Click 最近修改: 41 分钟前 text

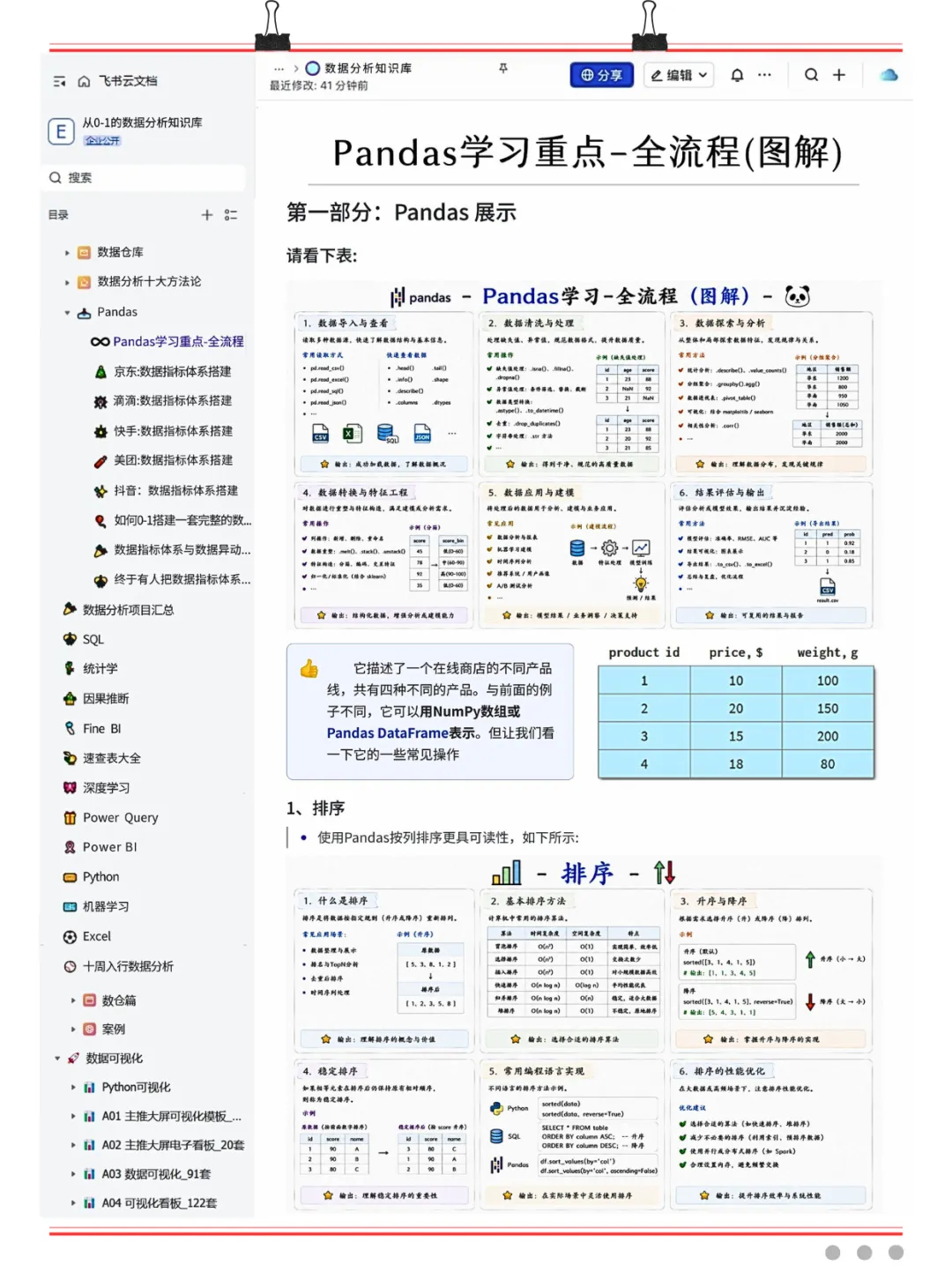[319, 86]
